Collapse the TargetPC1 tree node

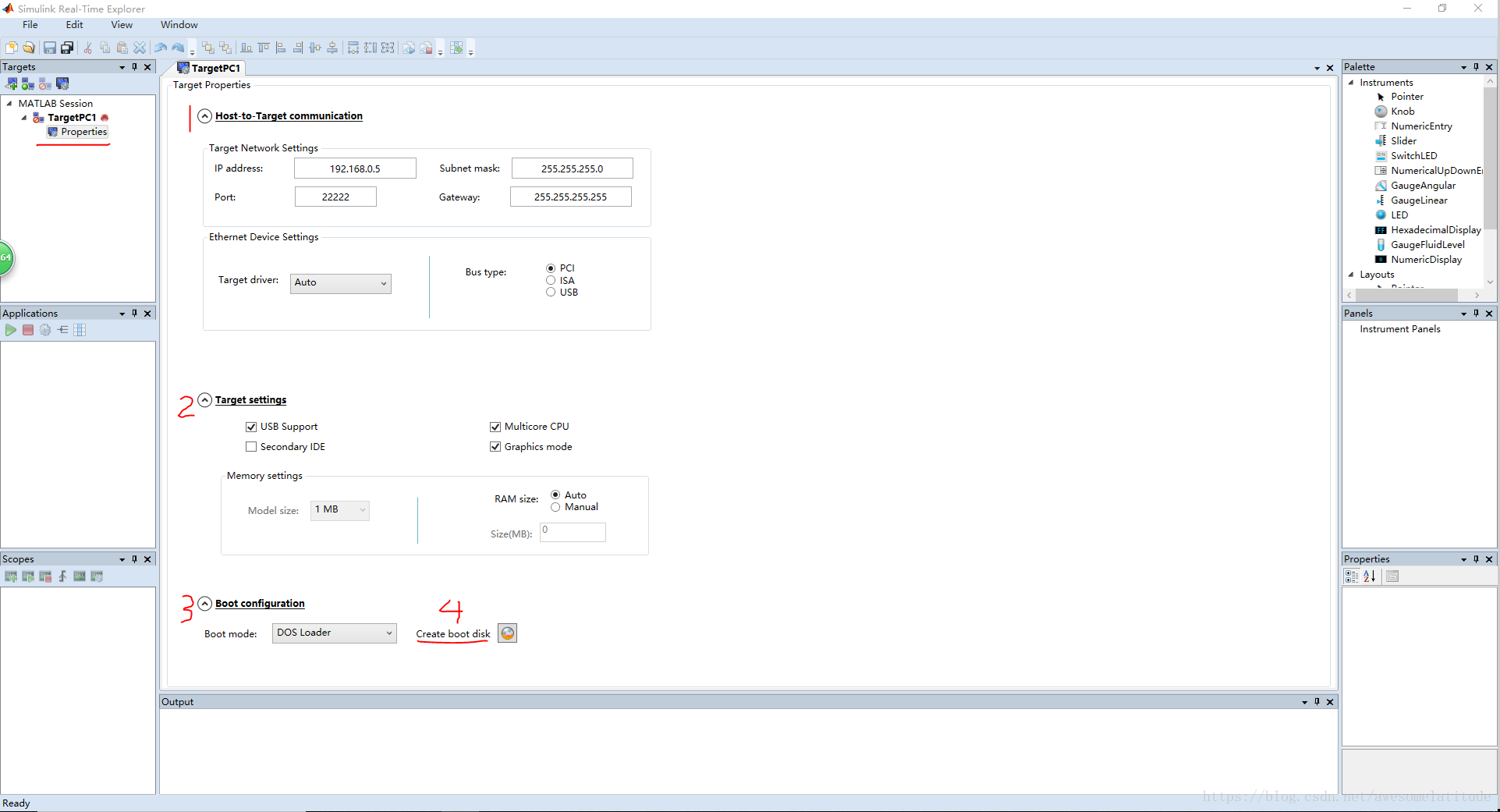click(24, 118)
